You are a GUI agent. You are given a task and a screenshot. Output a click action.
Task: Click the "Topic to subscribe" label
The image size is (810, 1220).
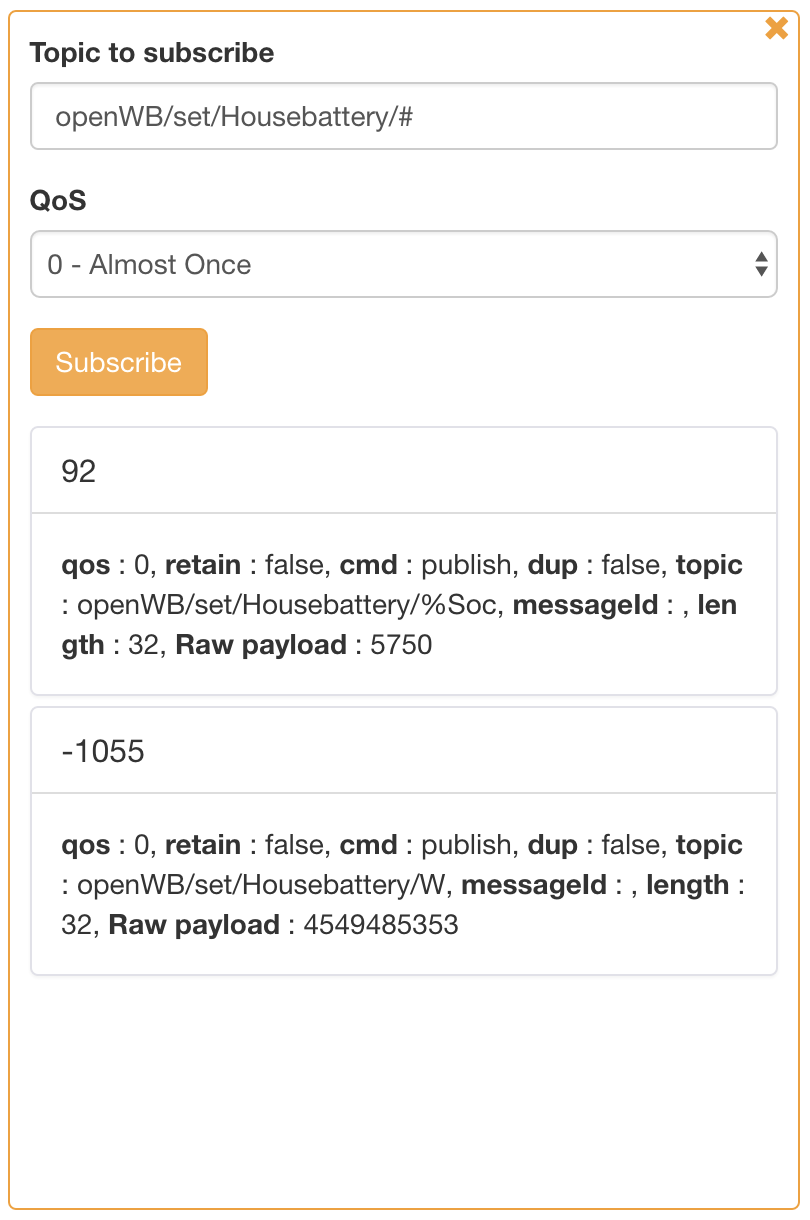(152, 53)
